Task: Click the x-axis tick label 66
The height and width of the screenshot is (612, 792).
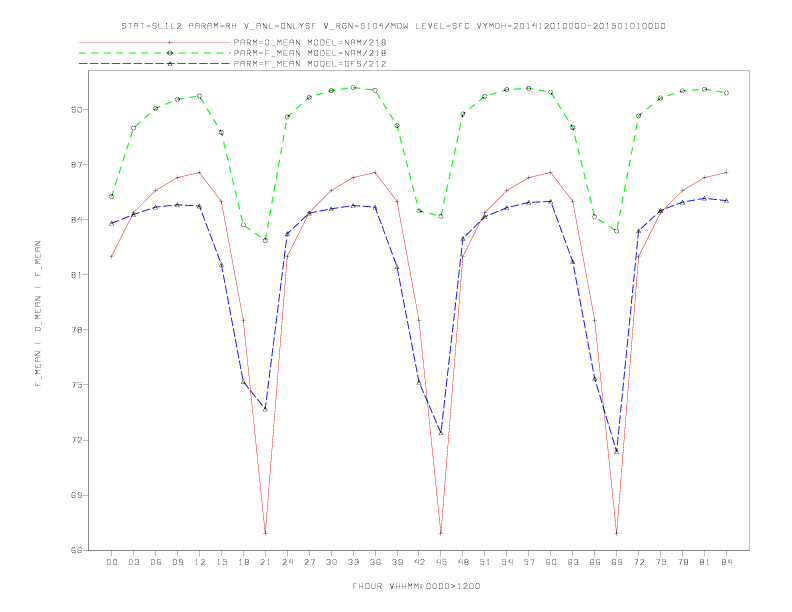Action: (595, 562)
